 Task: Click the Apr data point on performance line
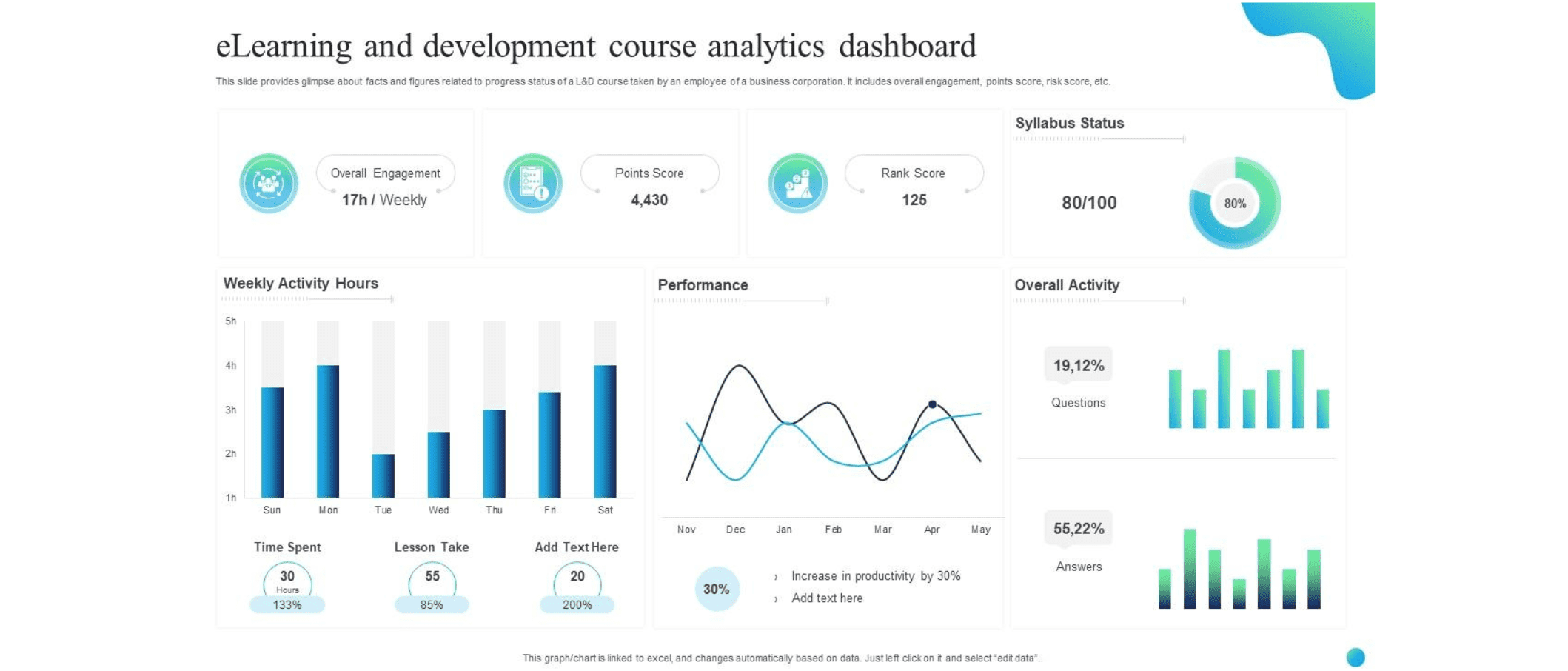(933, 404)
